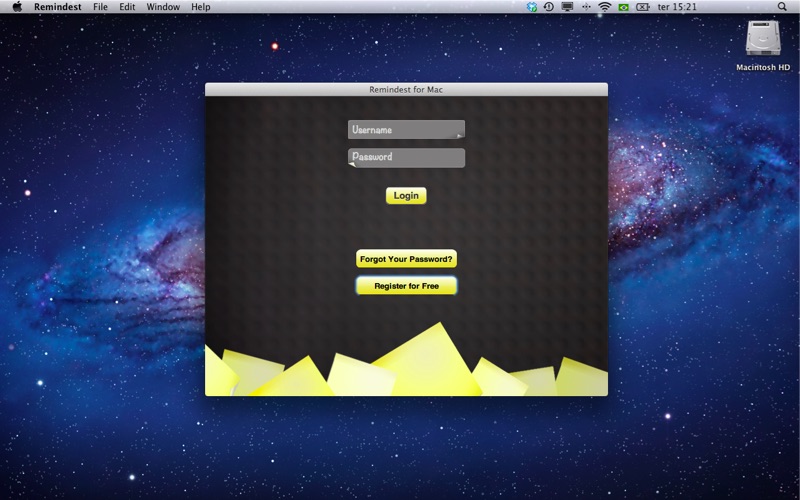The height and width of the screenshot is (500, 800).
Task: Click the Brazil flag input source icon
Action: click(x=623, y=7)
